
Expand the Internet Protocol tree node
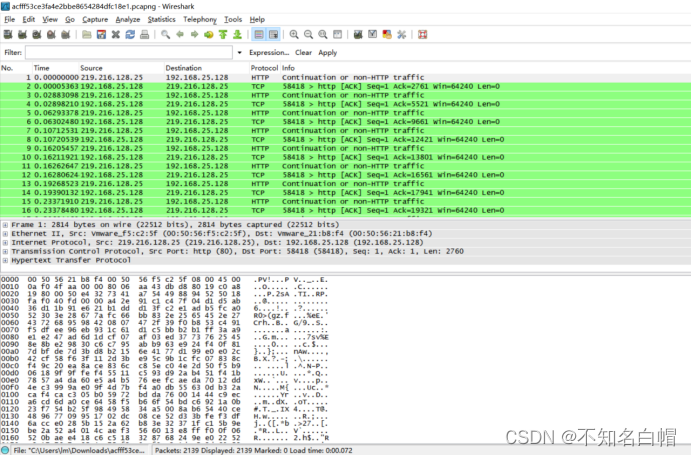pos(5,242)
